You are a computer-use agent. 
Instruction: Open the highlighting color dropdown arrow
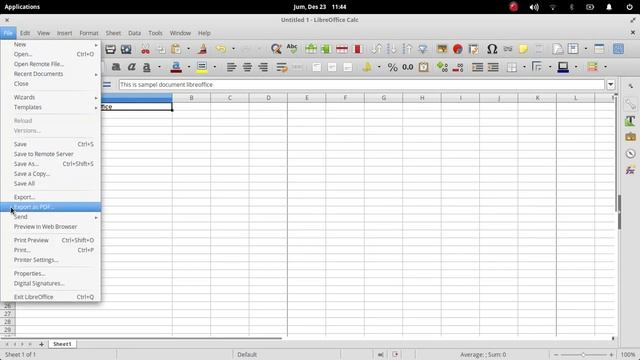(215, 67)
